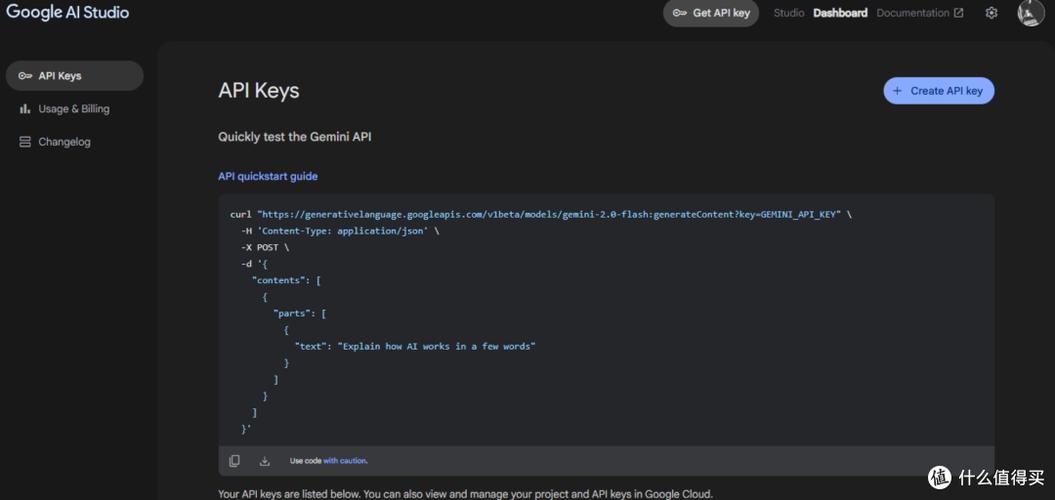This screenshot has height=500, width=1055.
Task: Open settings via the gear icon
Action: pyautogui.click(x=991, y=13)
